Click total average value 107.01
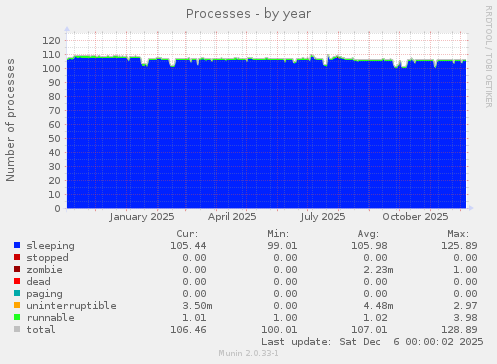Viewport: 497px width, 364px height. [x=369, y=330]
